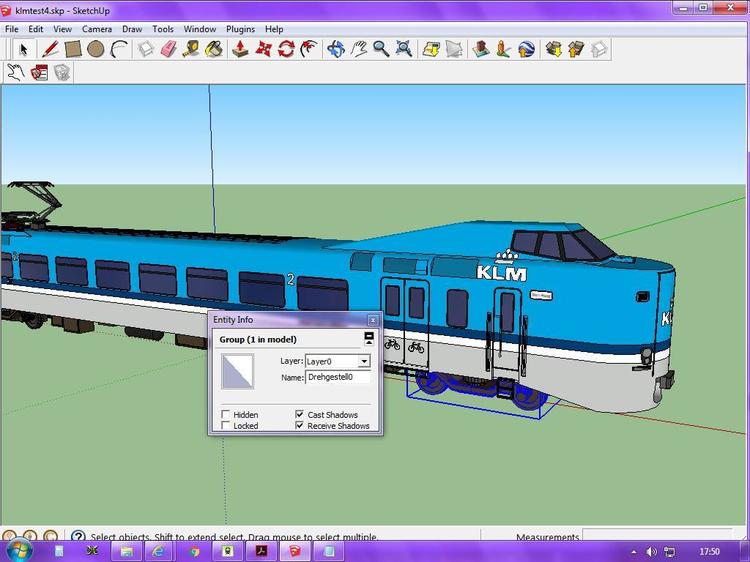
Task: Open the Window menu
Action: pyautogui.click(x=199, y=29)
